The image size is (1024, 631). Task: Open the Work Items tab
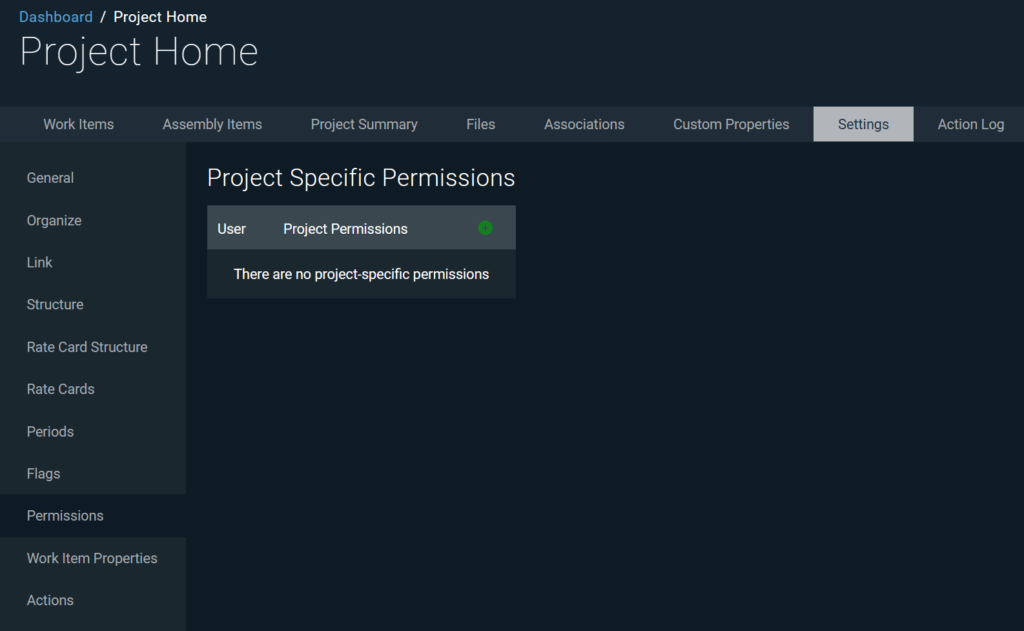[78, 124]
